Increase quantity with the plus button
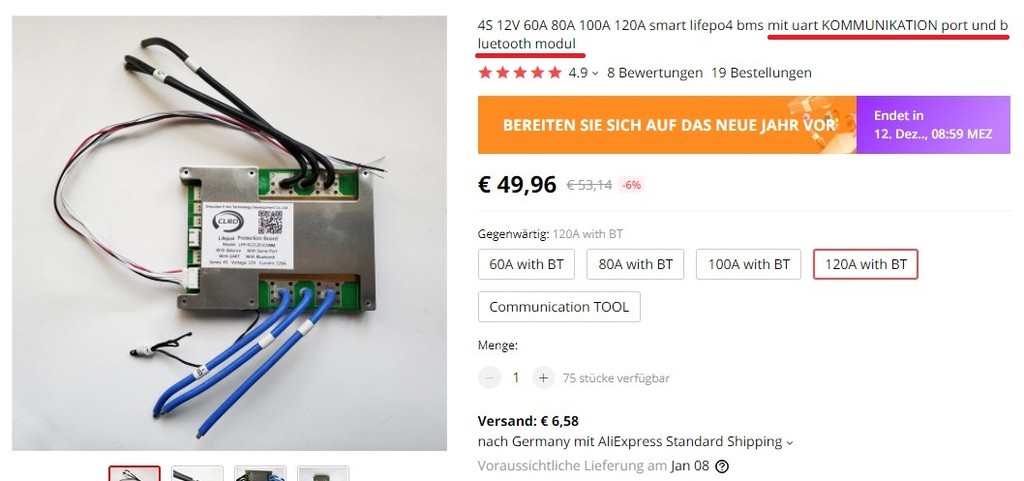The width and height of the screenshot is (1024, 481). click(x=543, y=377)
